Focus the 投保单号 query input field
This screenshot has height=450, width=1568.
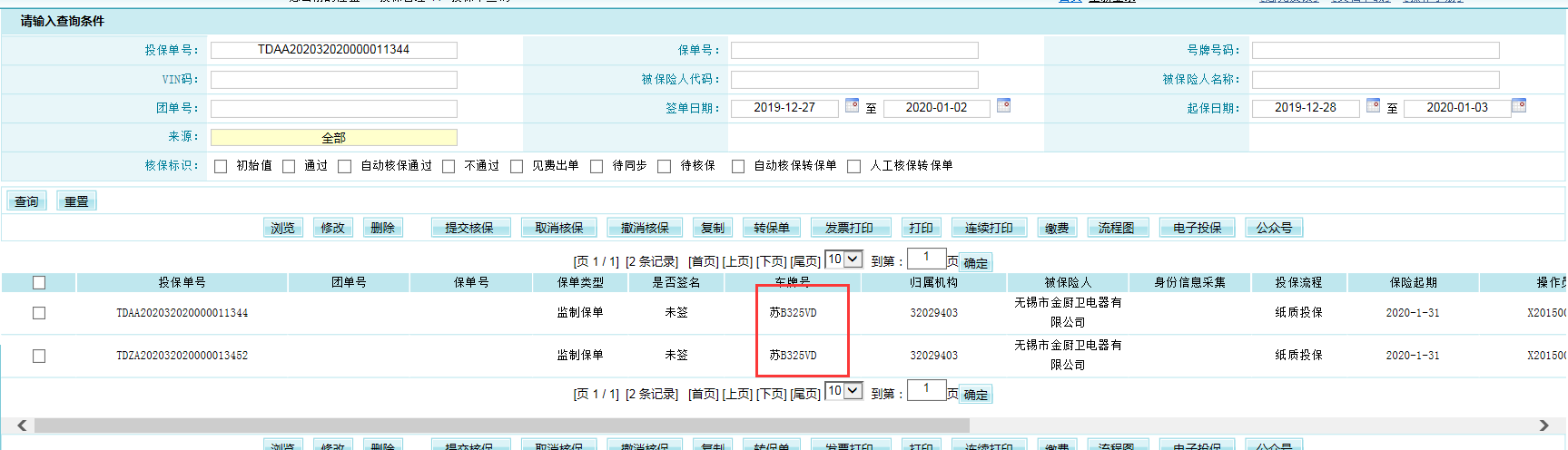[x=334, y=50]
